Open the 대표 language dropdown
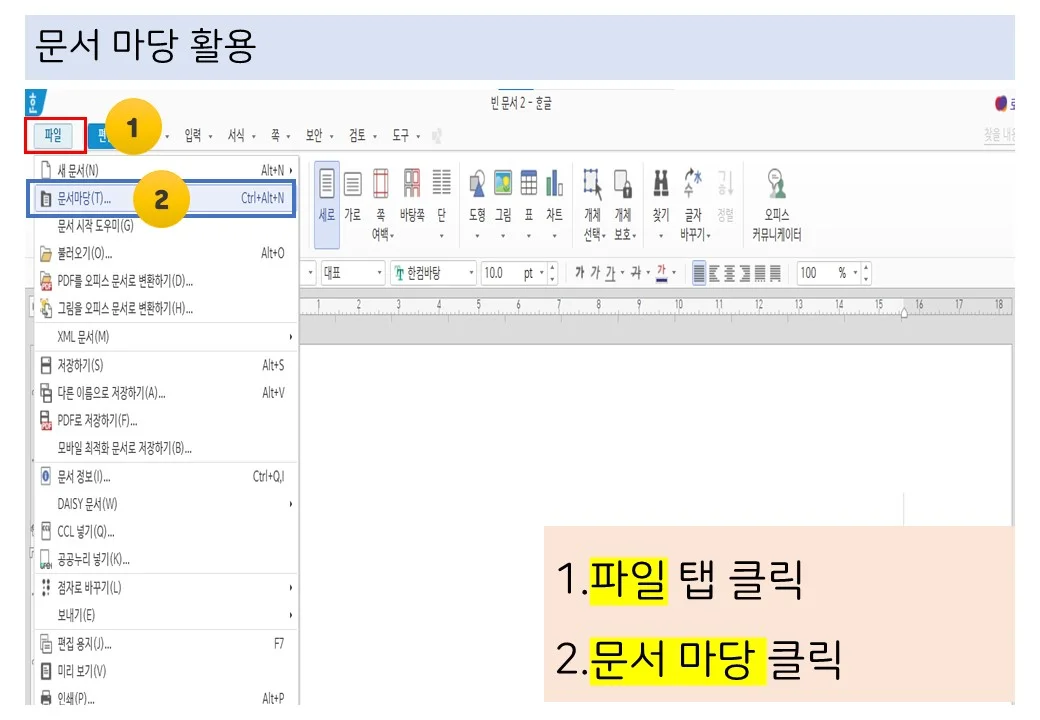1040x720 pixels. [353, 273]
